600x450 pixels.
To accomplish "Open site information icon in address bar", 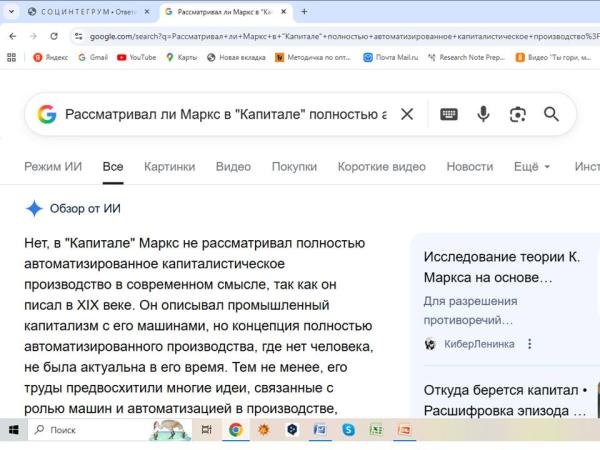I will click(79, 36).
